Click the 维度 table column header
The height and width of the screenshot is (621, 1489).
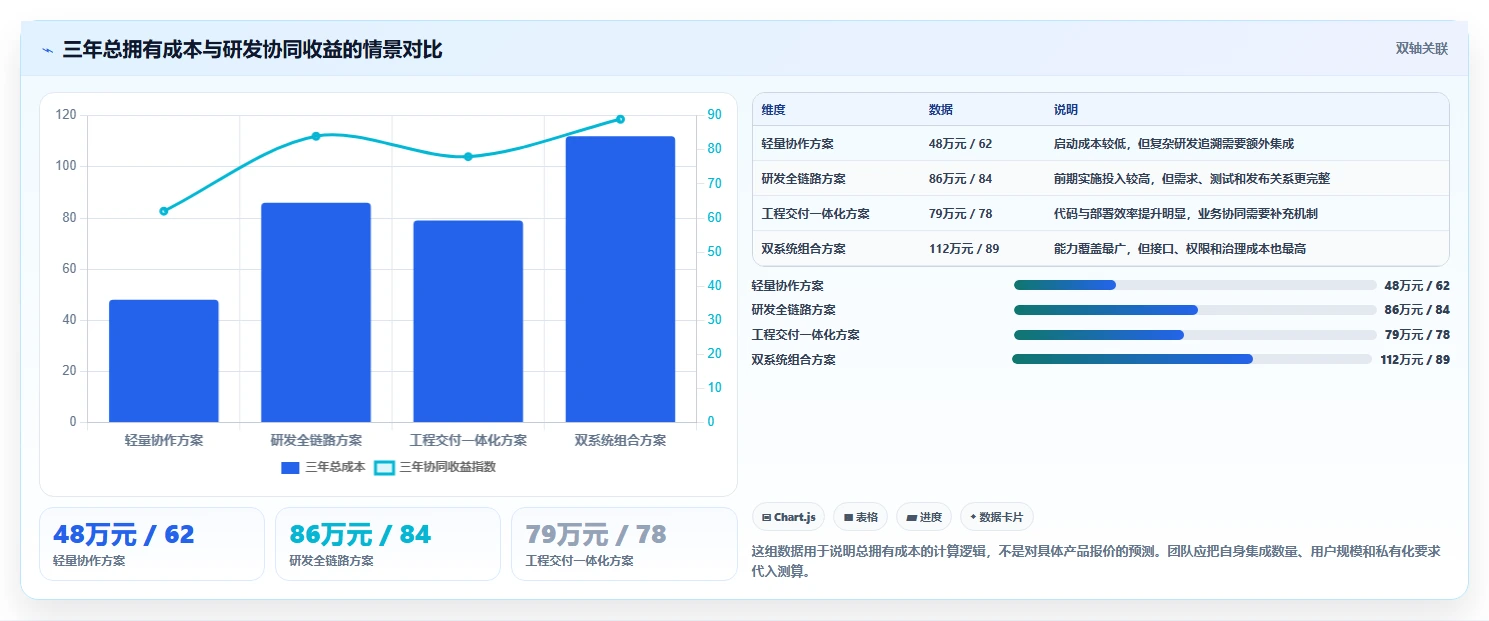click(x=773, y=110)
